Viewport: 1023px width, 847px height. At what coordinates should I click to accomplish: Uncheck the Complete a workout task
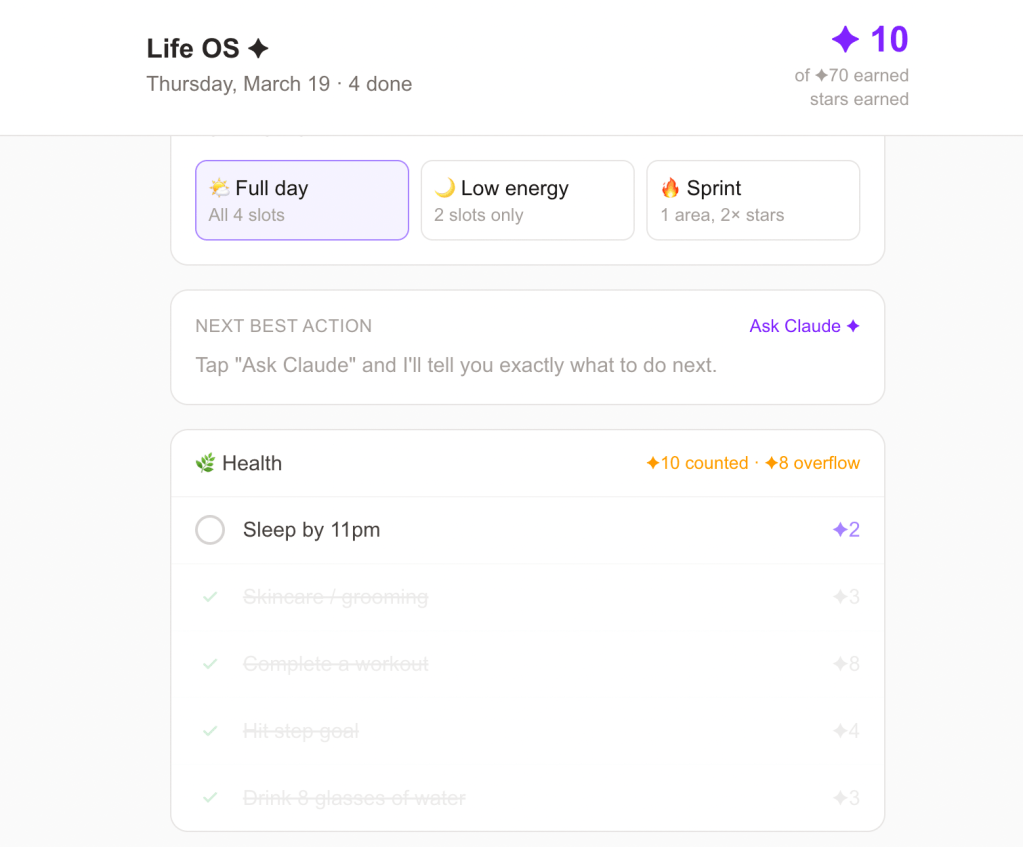[x=210, y=664]
